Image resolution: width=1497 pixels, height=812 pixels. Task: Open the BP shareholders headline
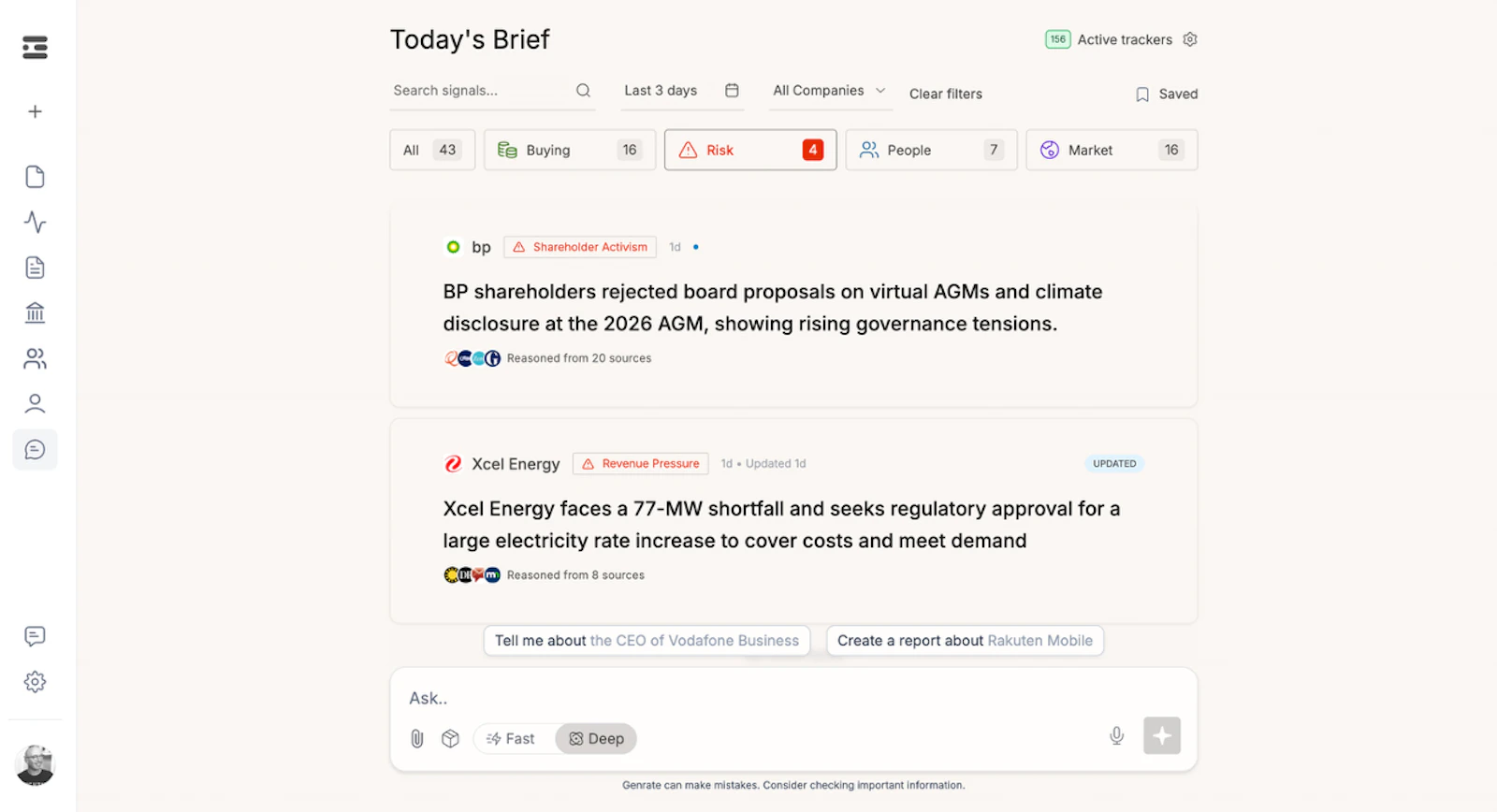(x=773, y=308)
